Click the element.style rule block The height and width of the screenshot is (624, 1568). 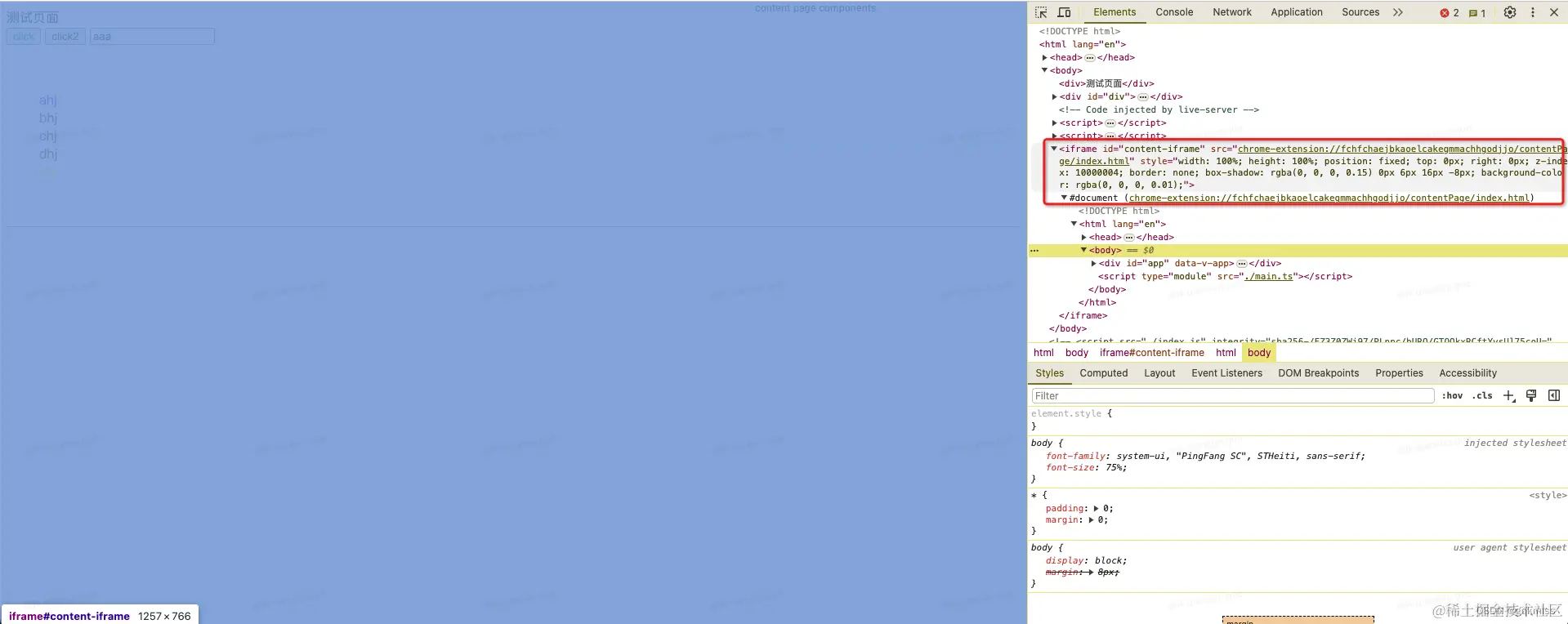[1298, 420]
